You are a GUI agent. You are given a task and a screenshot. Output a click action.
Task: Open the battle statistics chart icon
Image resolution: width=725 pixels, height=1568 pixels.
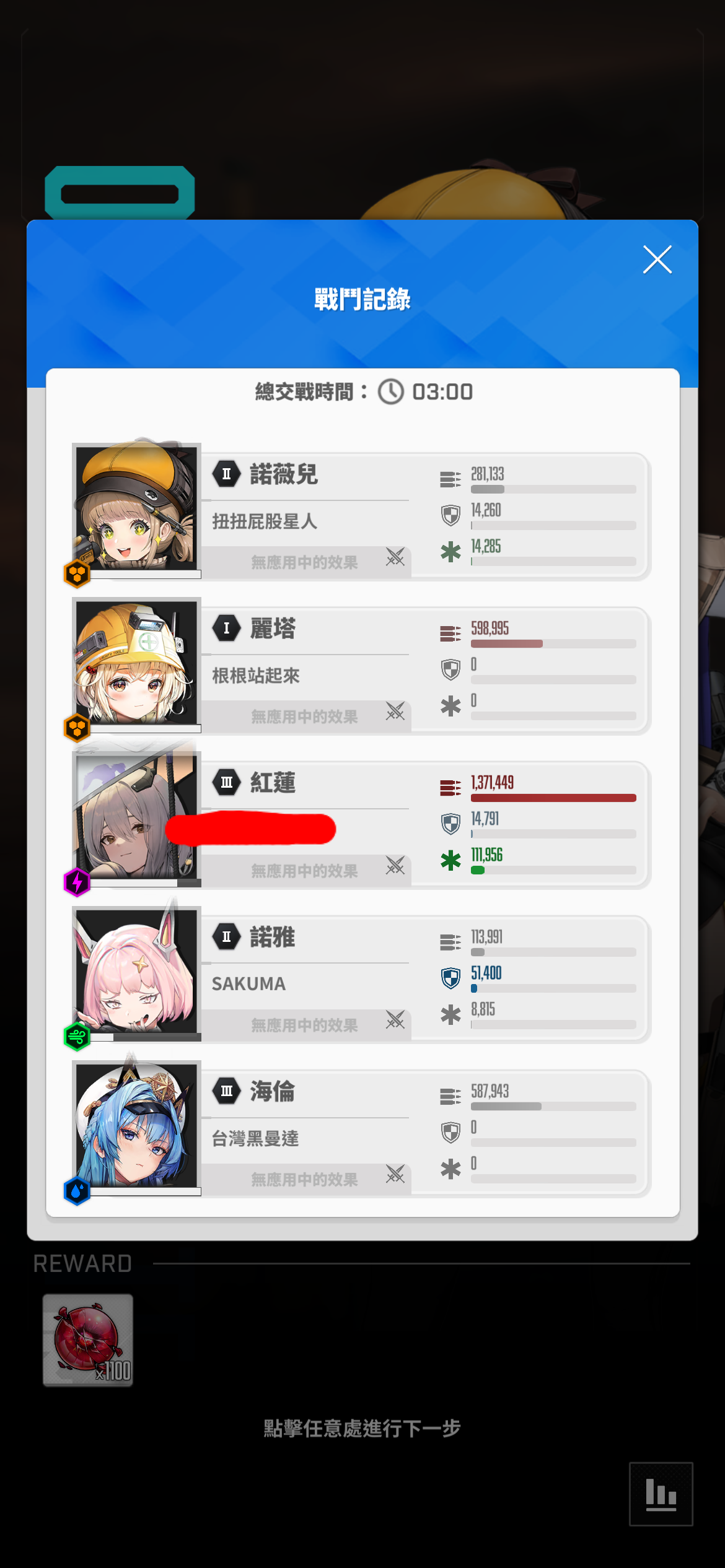(661, 1494)
